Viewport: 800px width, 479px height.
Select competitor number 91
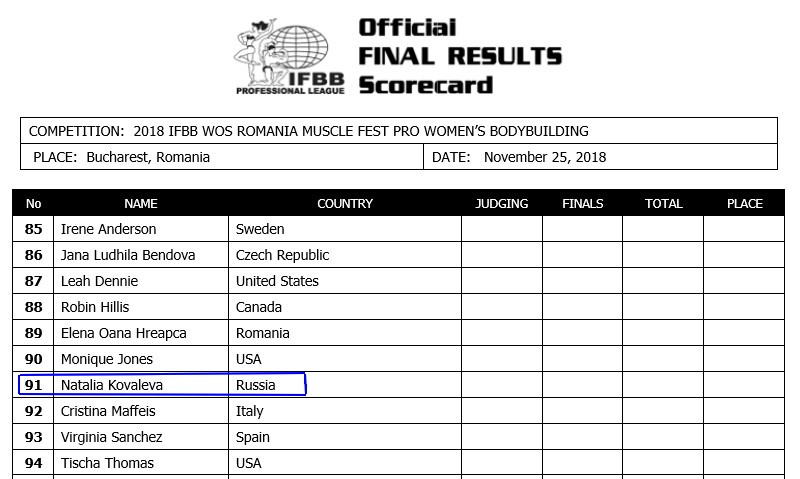(x=33, y=385)
